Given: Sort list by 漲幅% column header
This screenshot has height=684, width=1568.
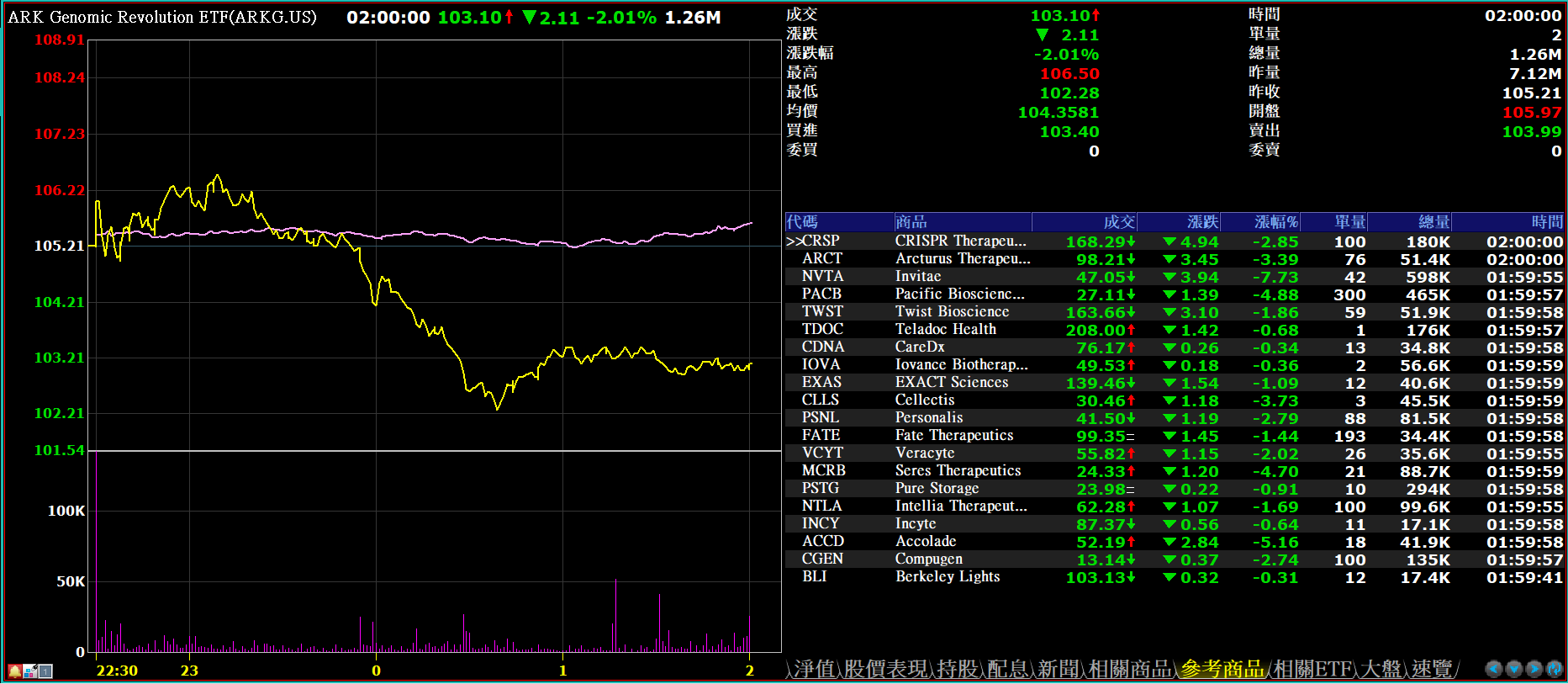Looking at the screenshot, I should (1275, 222).
